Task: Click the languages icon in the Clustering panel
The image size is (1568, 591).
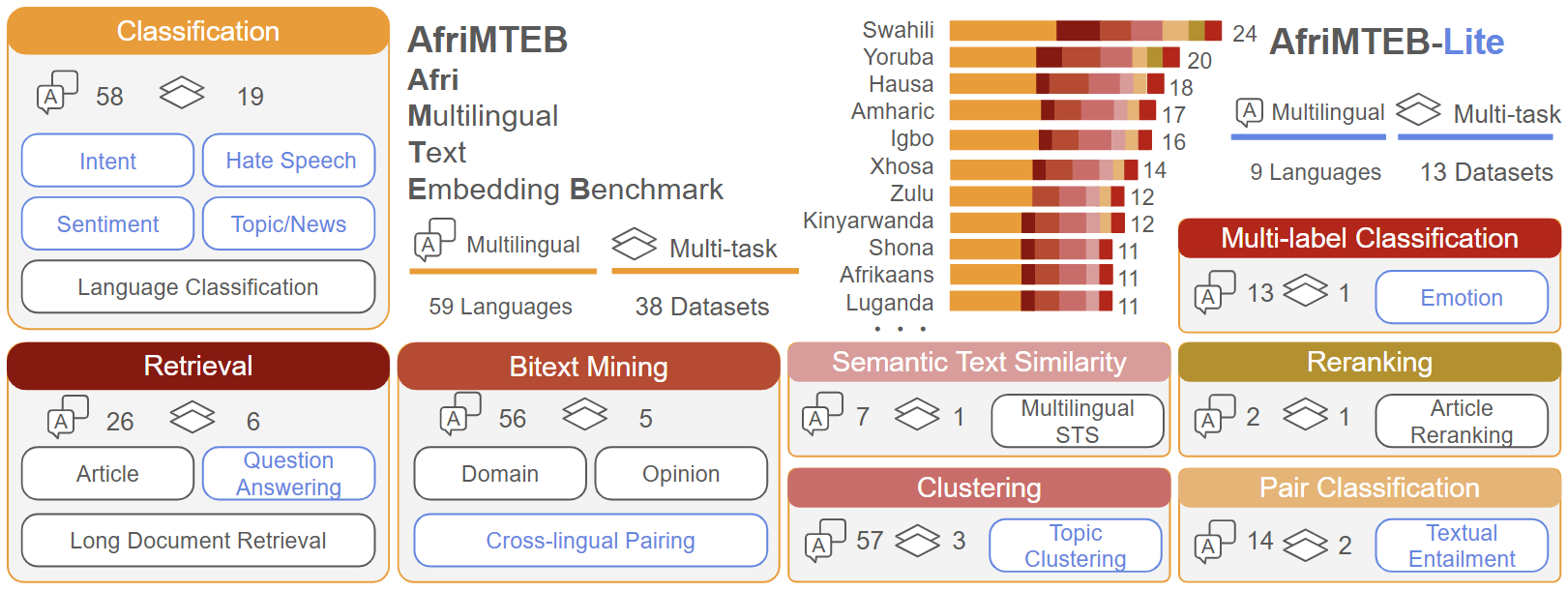Action: click(825, 541)
